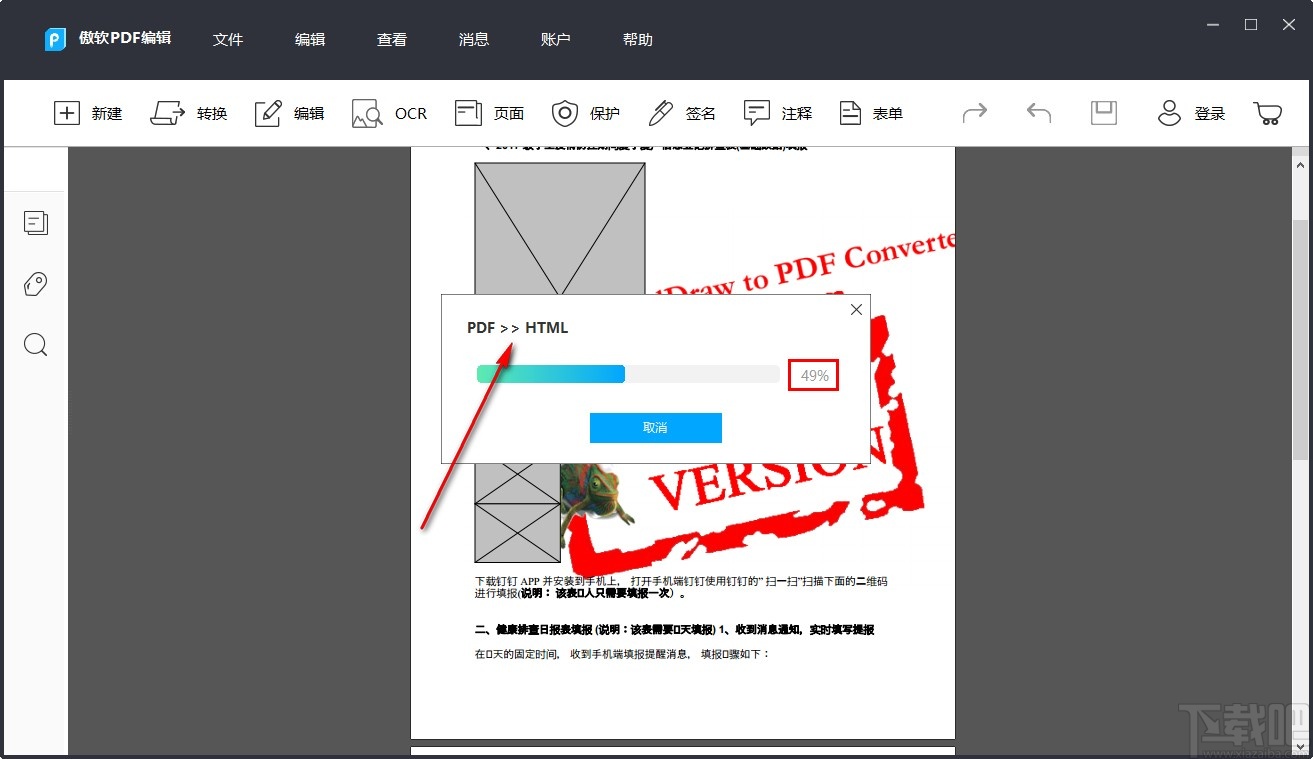The image size is (1313, 759).
Task: Open the 转换 (Convert) tool
Action: coord(189,113)
